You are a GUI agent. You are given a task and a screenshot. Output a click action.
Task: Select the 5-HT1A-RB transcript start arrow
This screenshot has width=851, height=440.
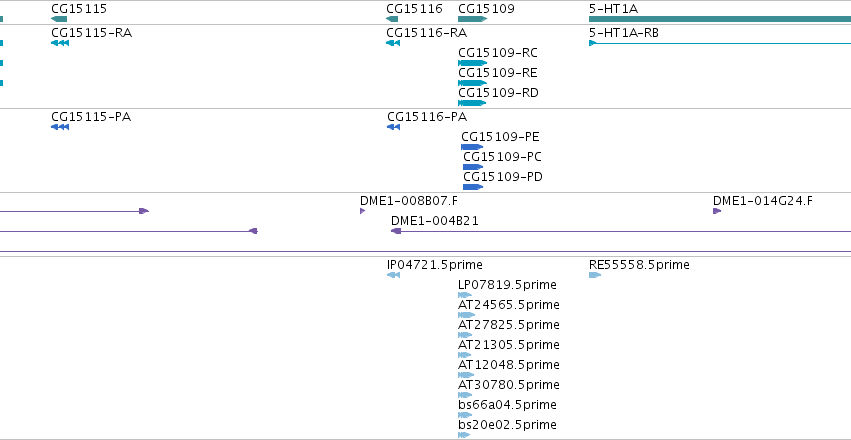coord(593,43)
